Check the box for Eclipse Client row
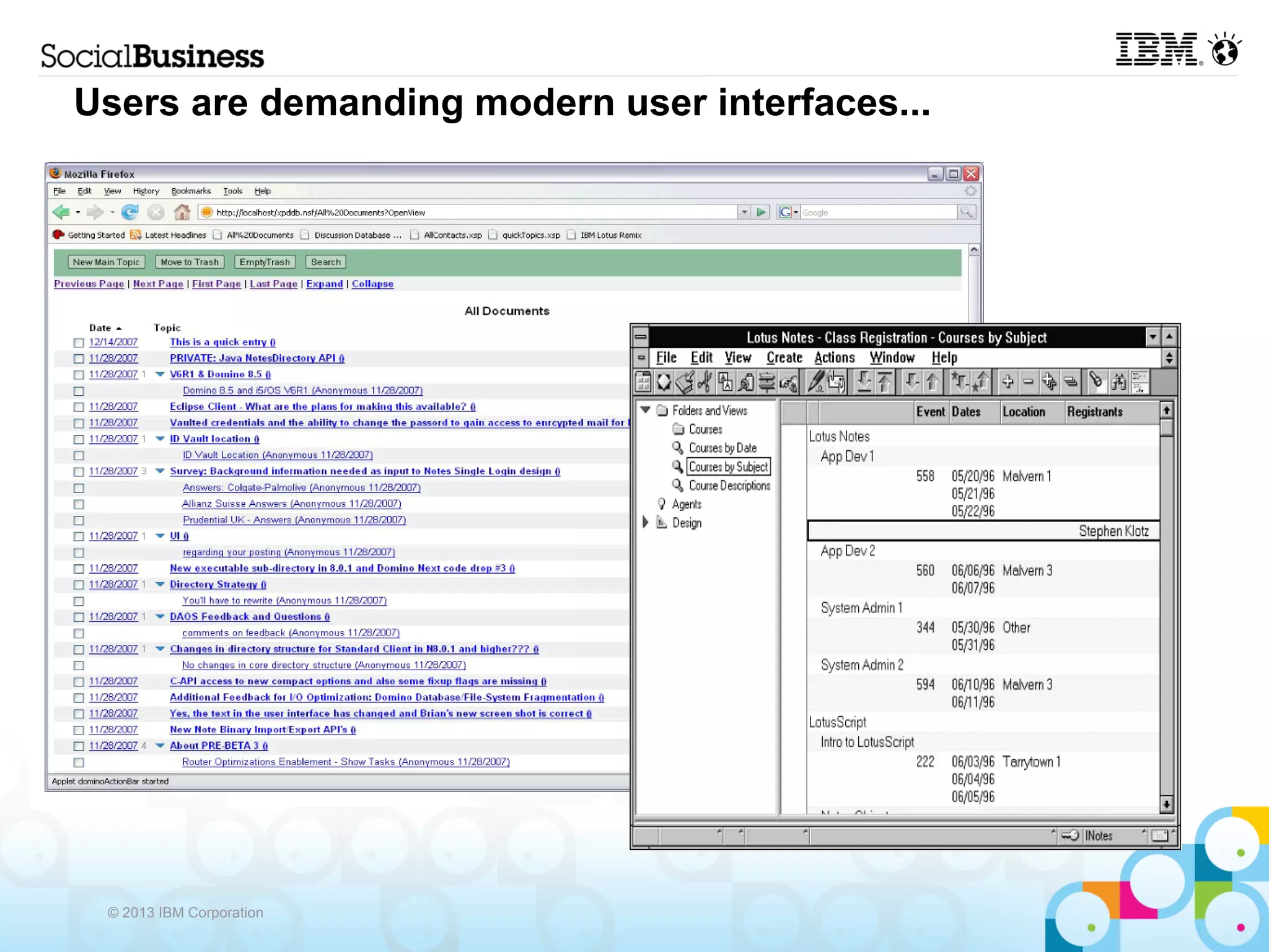Screen dimensions: 1269x952 pyautogui.click(x=79, y=407)
